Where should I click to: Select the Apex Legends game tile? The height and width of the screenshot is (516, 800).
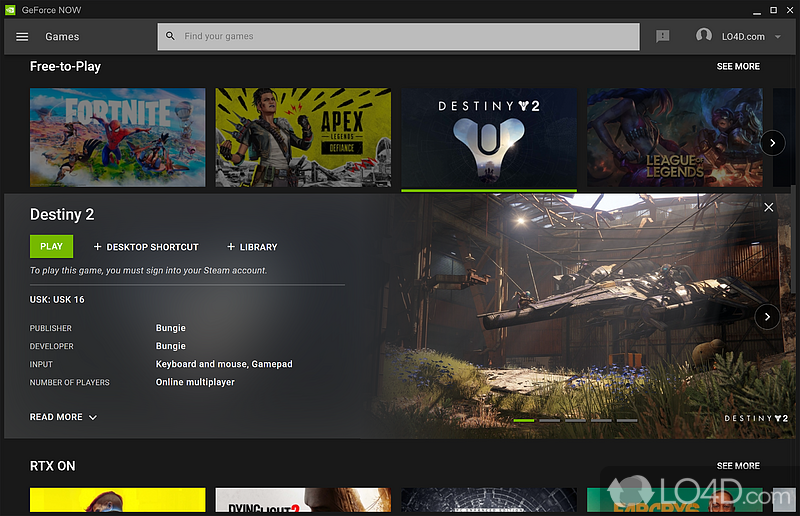click(303, 137)
